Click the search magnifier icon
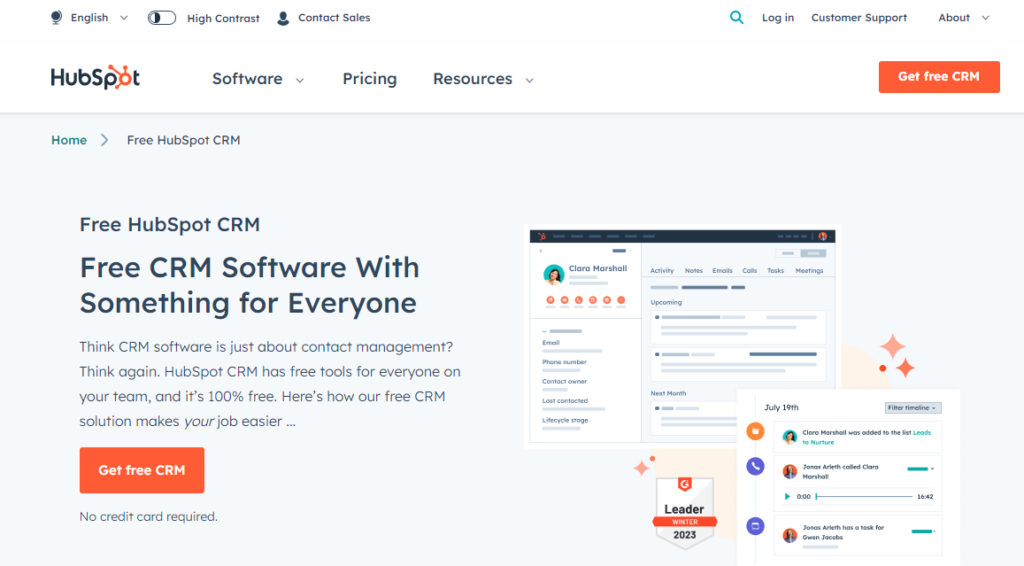 [x=737, y=18]
